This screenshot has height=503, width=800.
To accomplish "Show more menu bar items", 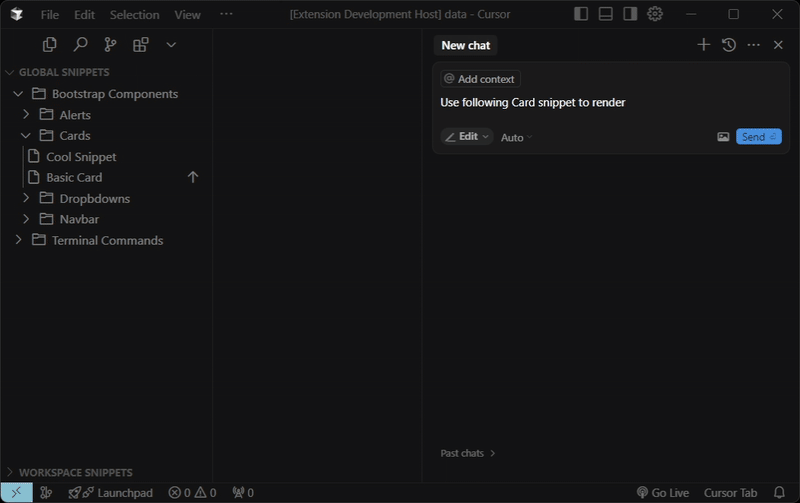I will (226, 14).
